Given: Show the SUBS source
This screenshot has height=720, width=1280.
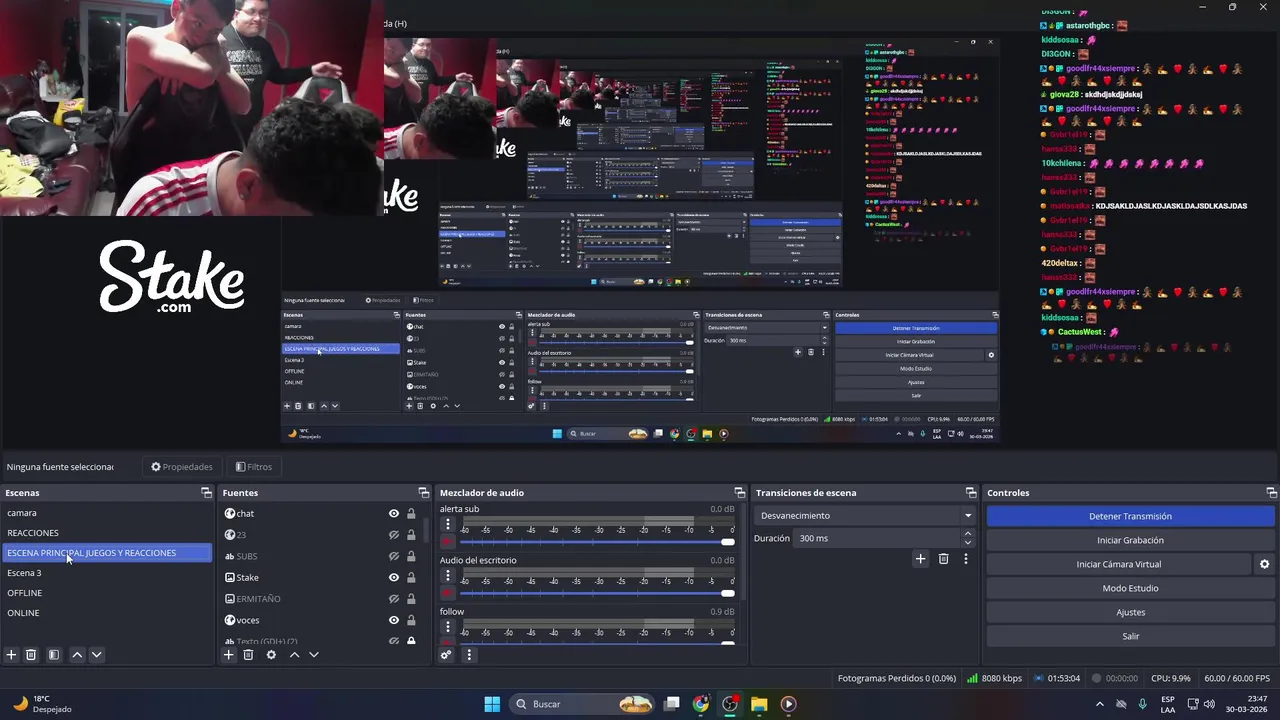Looking at the screenshot, I should pyautogui.click(x=394, y=556).
